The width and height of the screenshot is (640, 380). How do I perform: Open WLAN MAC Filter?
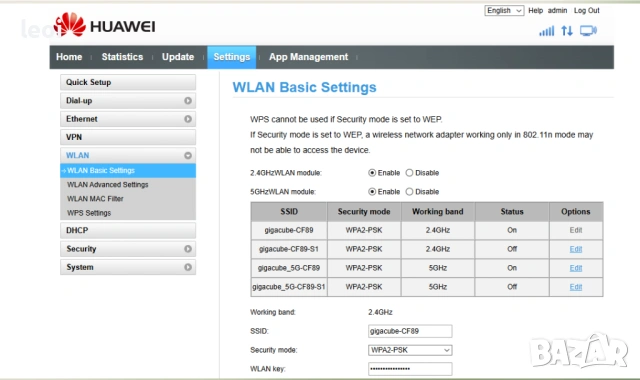tap(95, 199)
